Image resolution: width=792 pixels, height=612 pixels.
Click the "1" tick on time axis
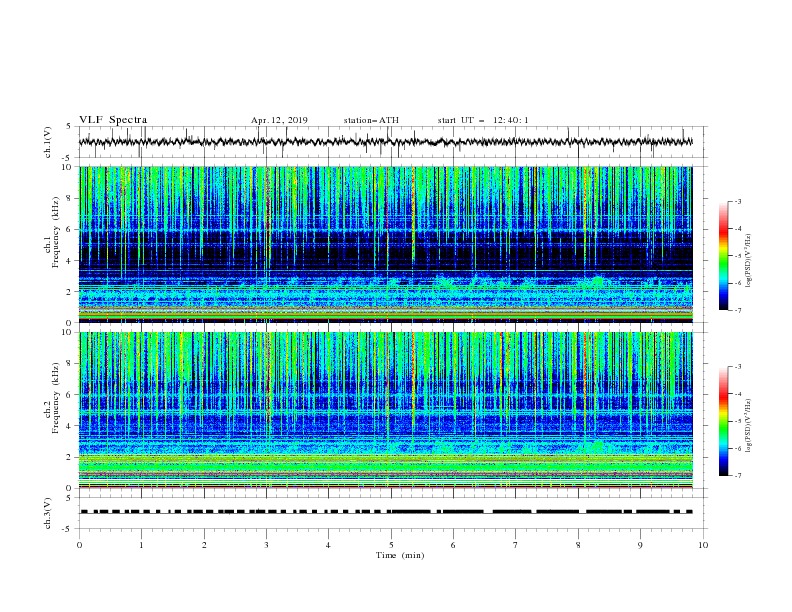(x=141, y=545)
